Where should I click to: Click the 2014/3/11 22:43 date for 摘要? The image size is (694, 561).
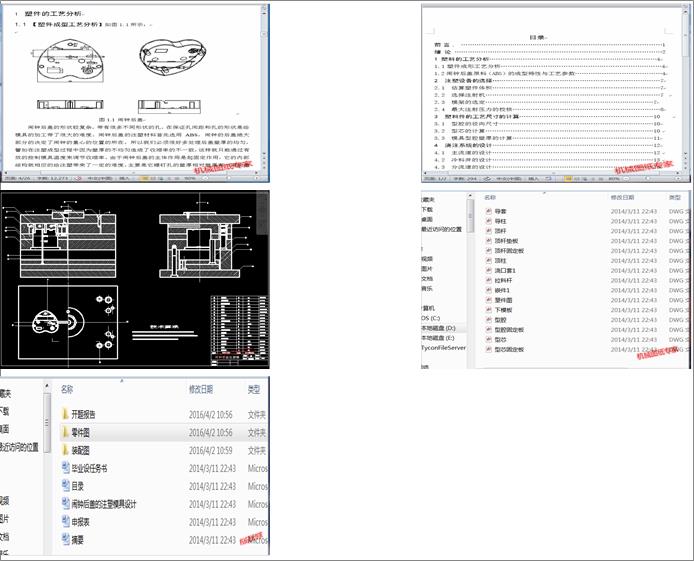(x=212, y=540)
